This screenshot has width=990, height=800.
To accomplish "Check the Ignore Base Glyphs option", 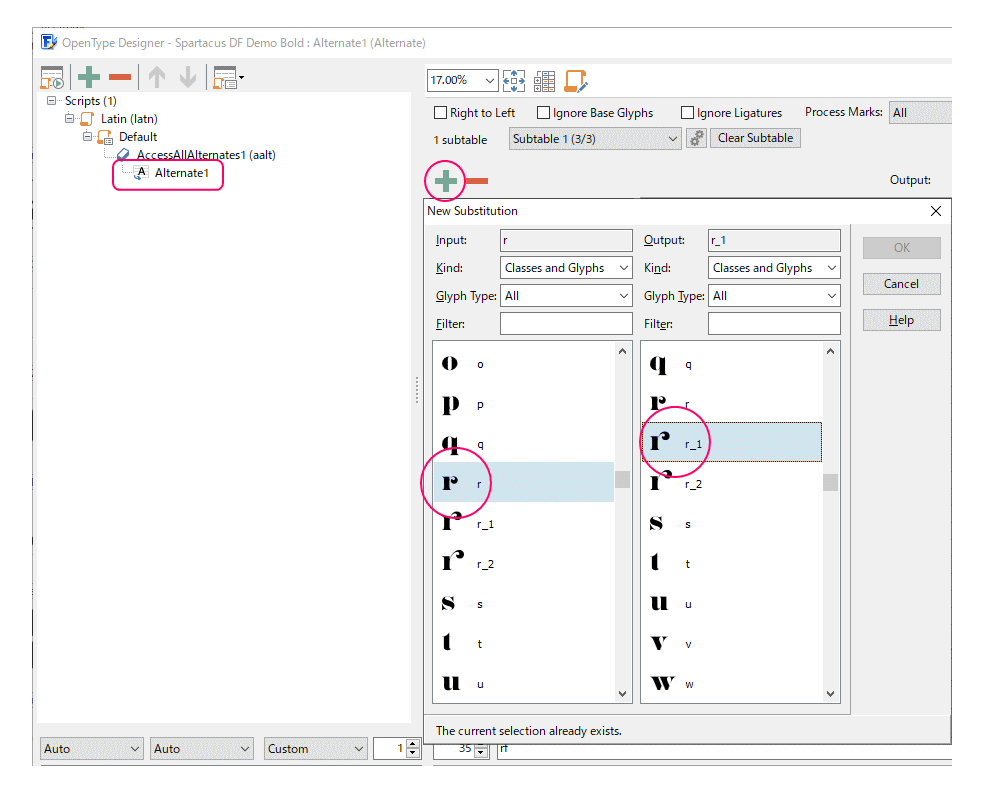I will tap(544, 113).
